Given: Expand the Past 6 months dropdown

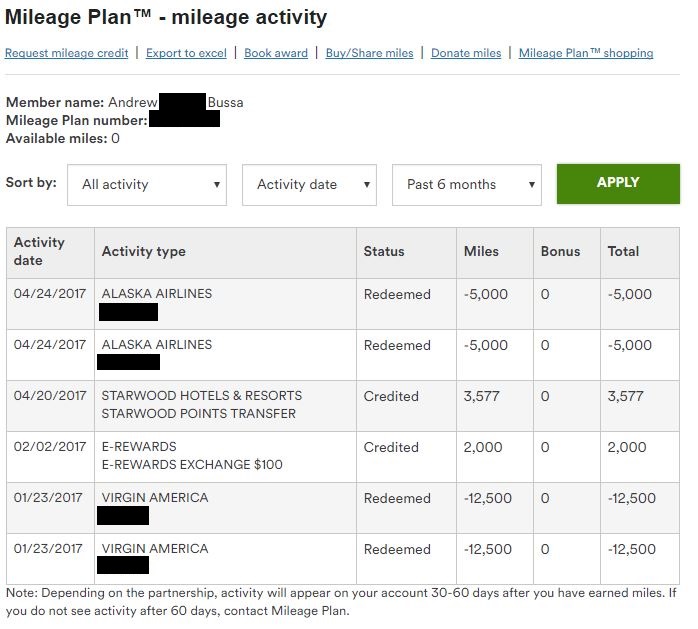Looking at the screenshot, I should click(466, 185).
